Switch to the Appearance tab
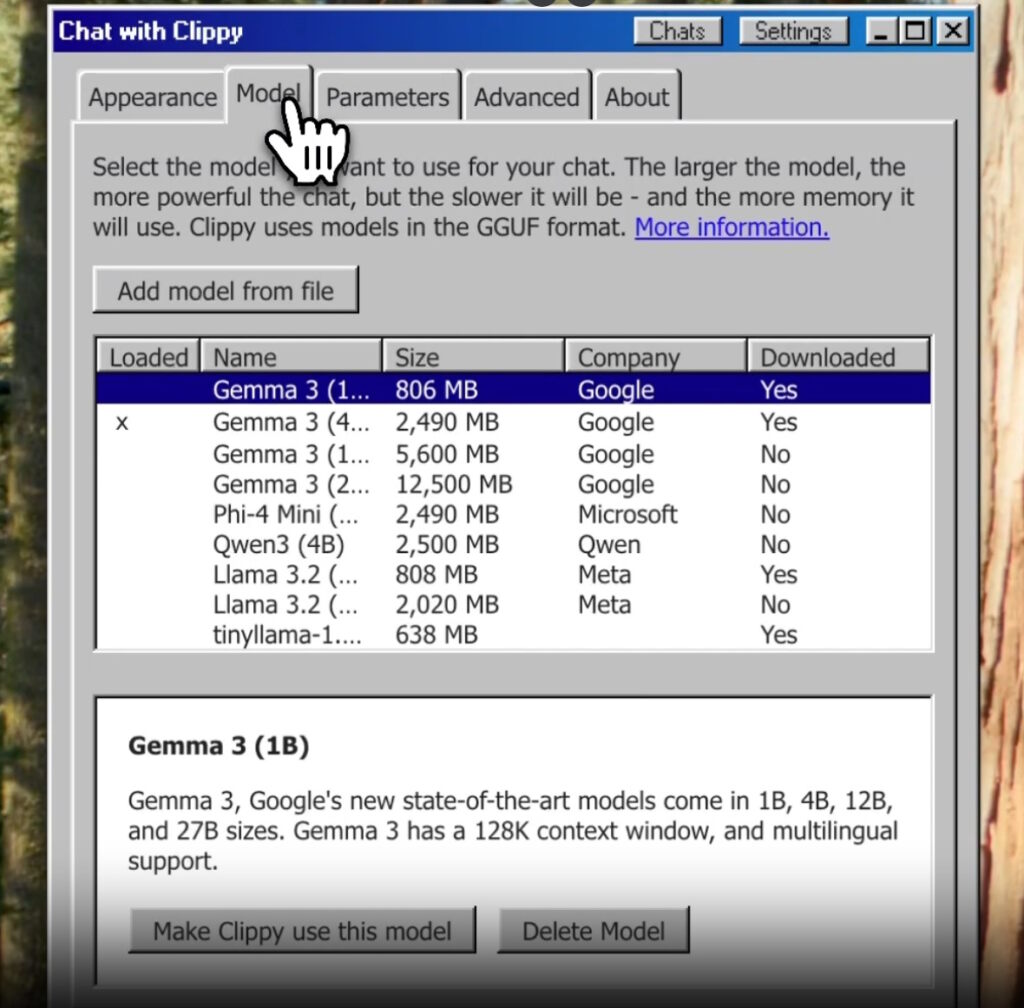This screenshot has height=1008, width=1024. [152, 97]
